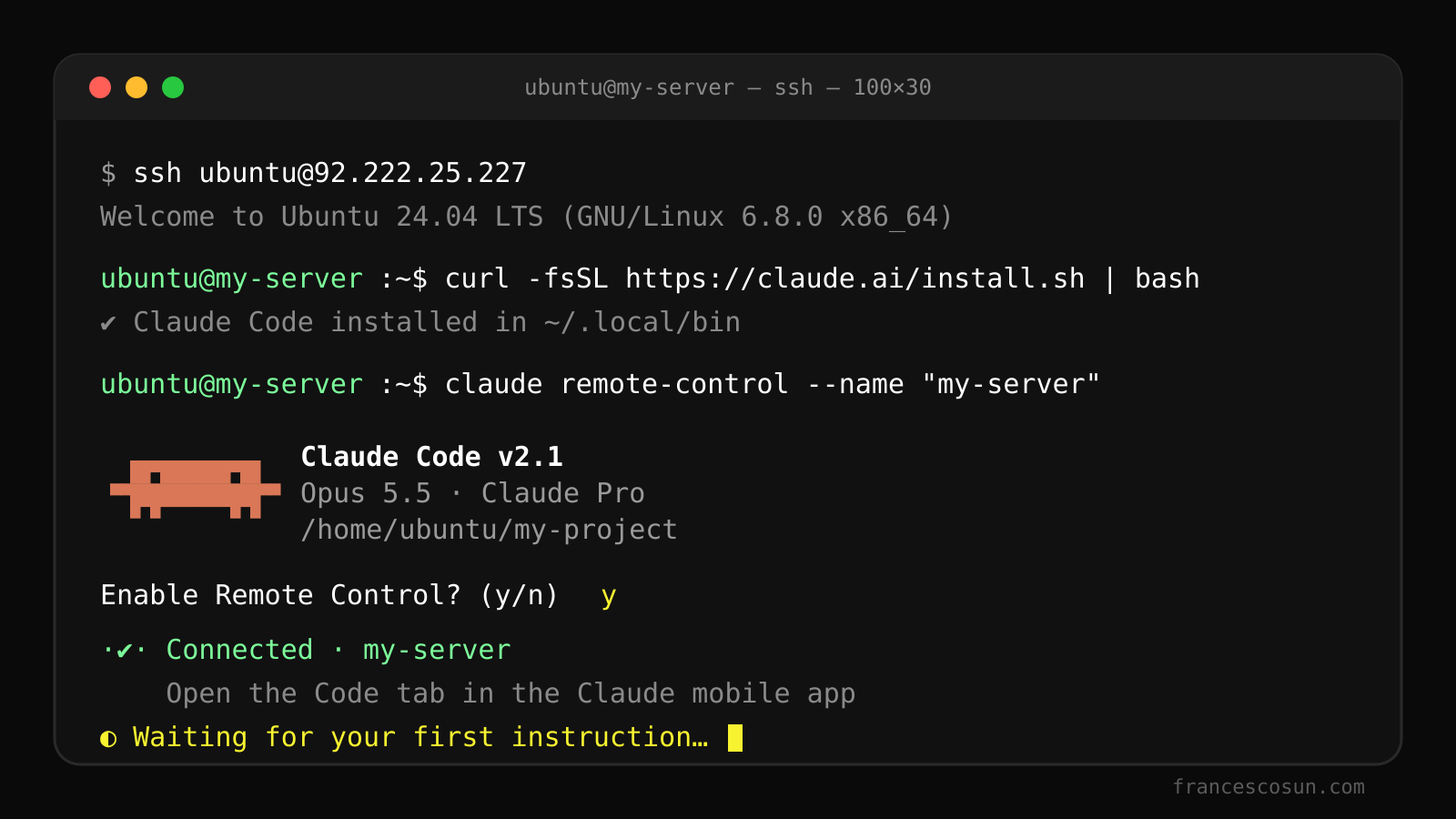Click the 'francescosun.com' credit text
Image resolution: width=1456 pixels, height=819 pixels.
coord(1269,787)
